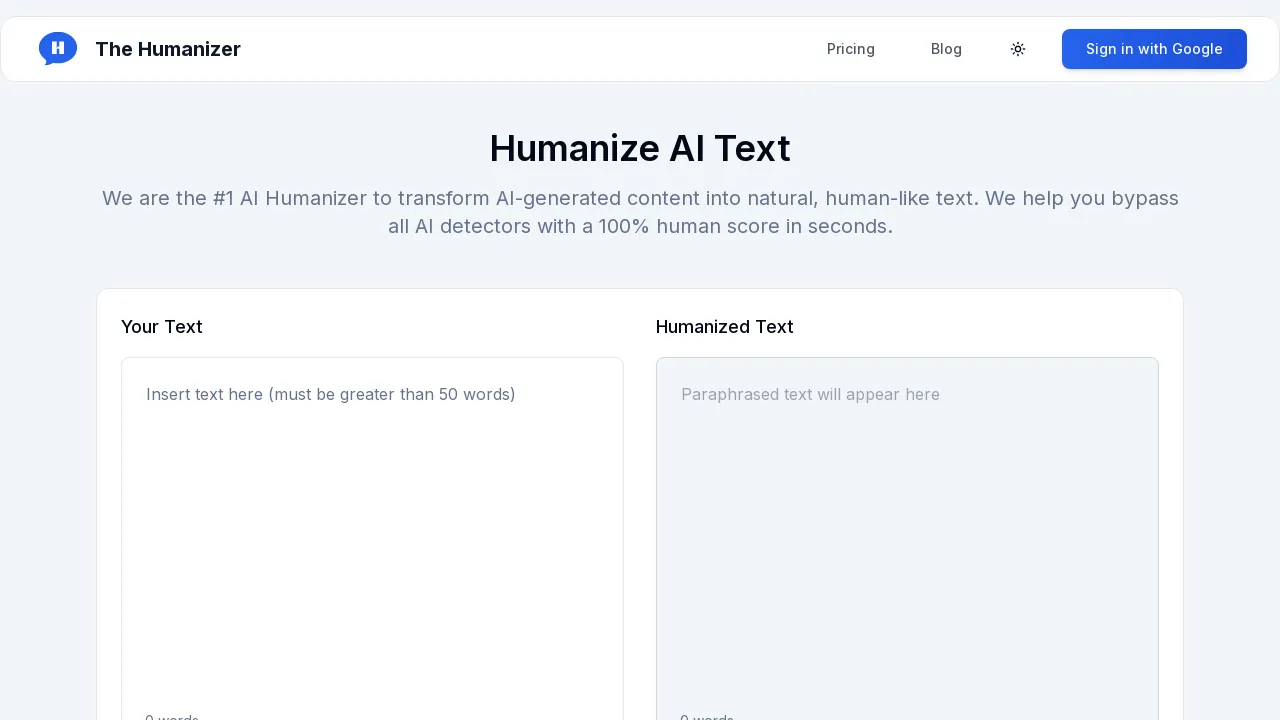Click the Pricing navigation link
Viewport: 1280px width, 720px height.
tap(851, 49)
